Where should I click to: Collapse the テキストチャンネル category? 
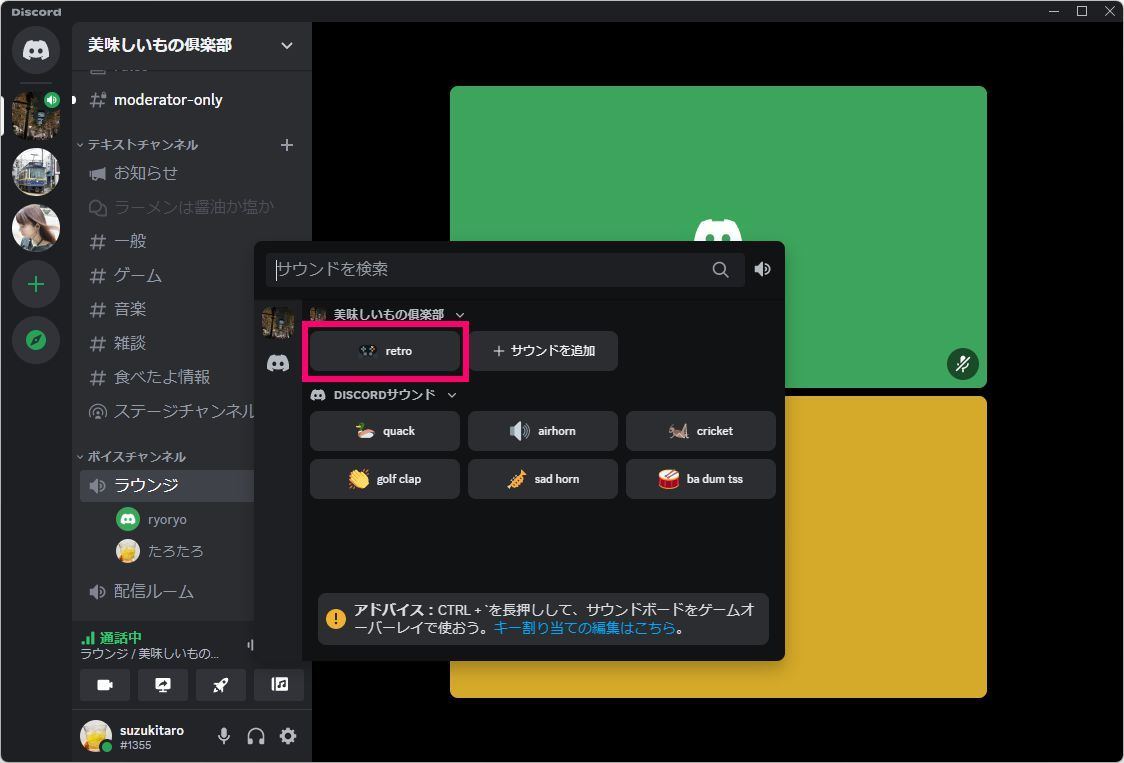(137, 145)
